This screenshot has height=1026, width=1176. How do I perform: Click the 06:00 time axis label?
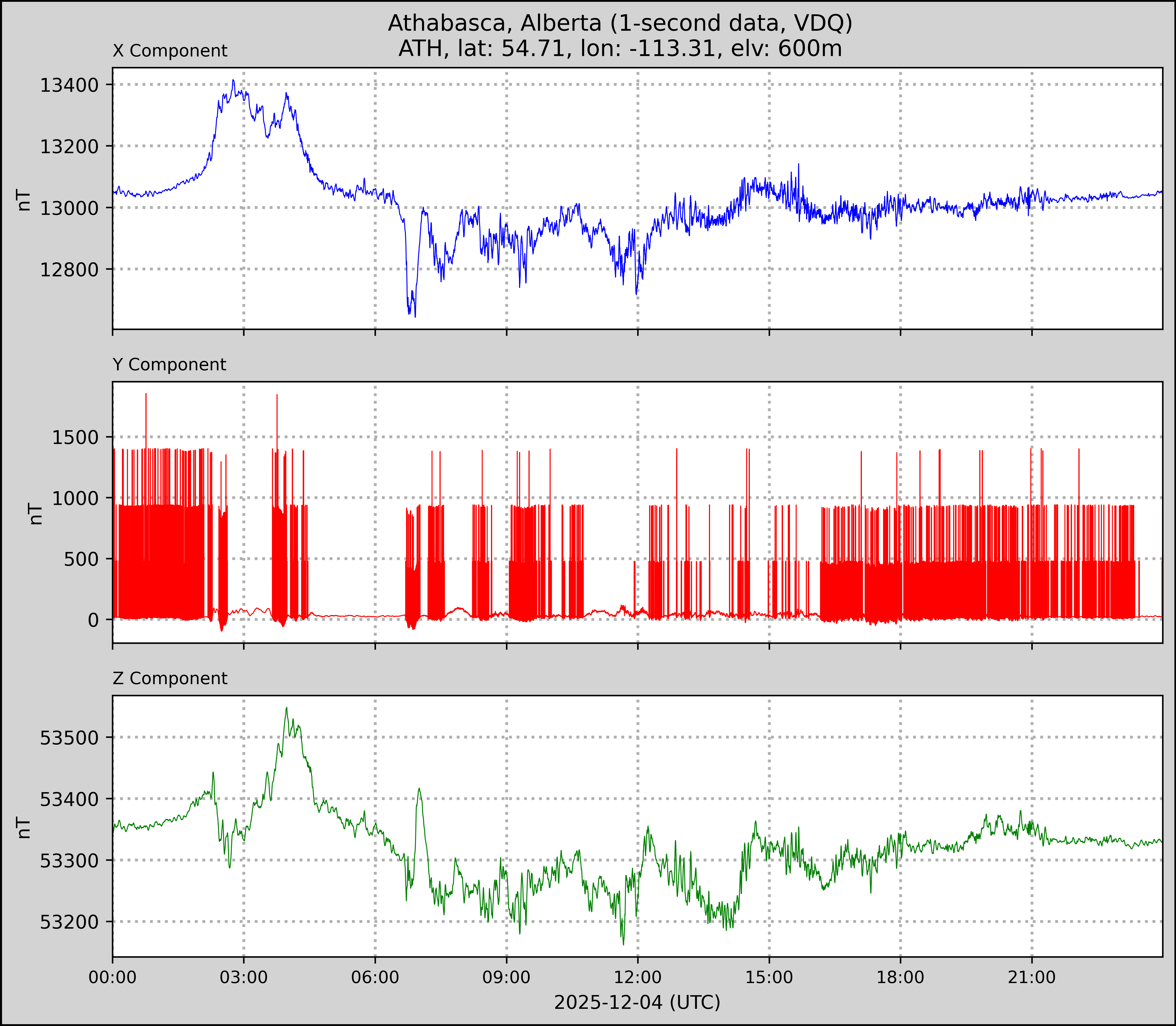[x=375, y=977]
